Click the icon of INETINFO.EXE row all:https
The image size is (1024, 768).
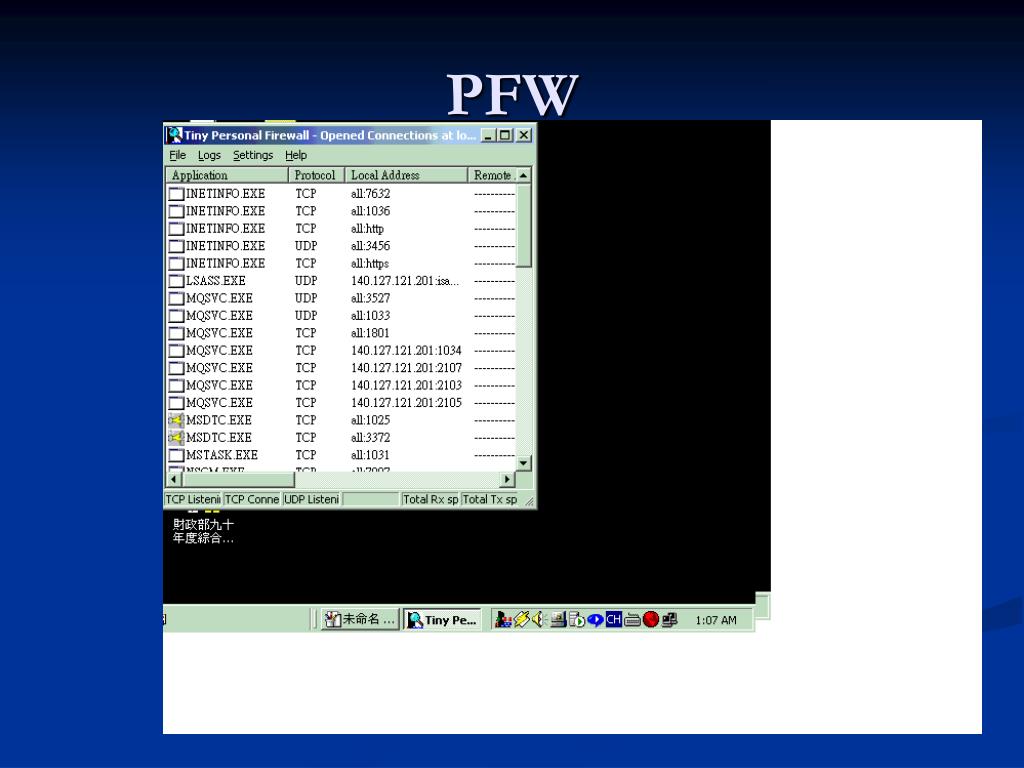176,264
